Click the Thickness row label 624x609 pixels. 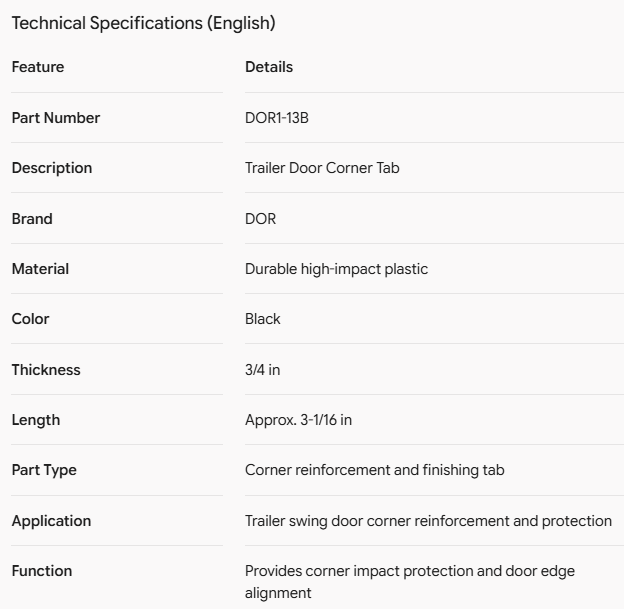pyautogui.click(x=46, y=370)
